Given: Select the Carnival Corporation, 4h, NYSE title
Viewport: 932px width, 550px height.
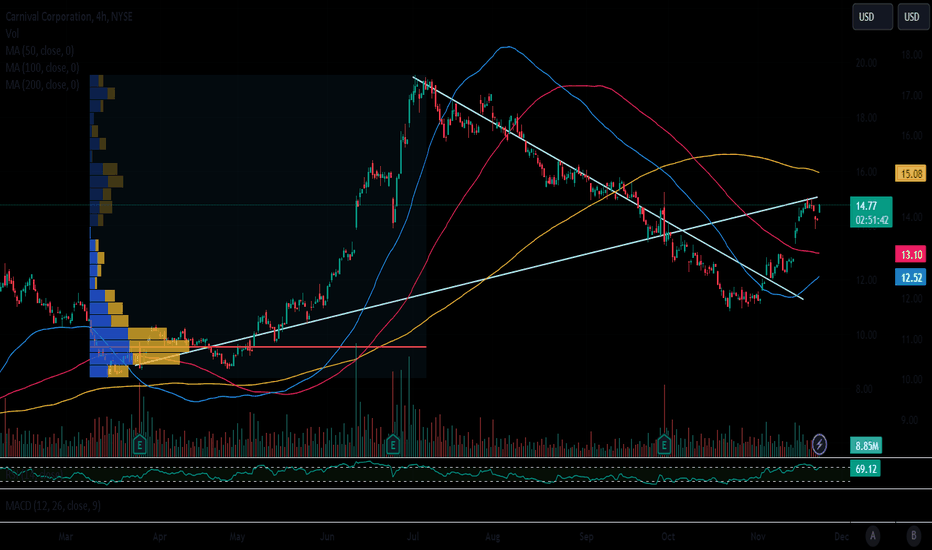Looking at the screenshot, I should click(x=69, y=17).
